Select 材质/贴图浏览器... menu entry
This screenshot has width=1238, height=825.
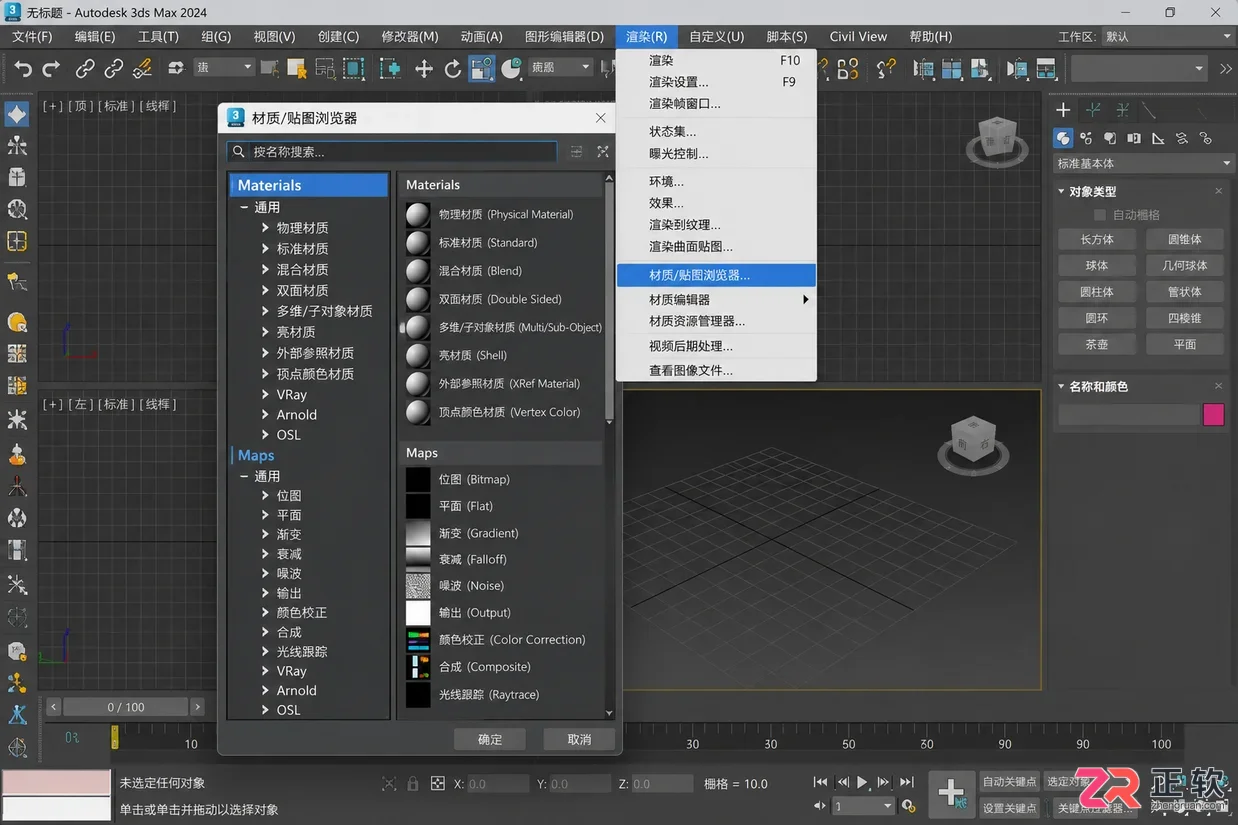click(716, 275)
